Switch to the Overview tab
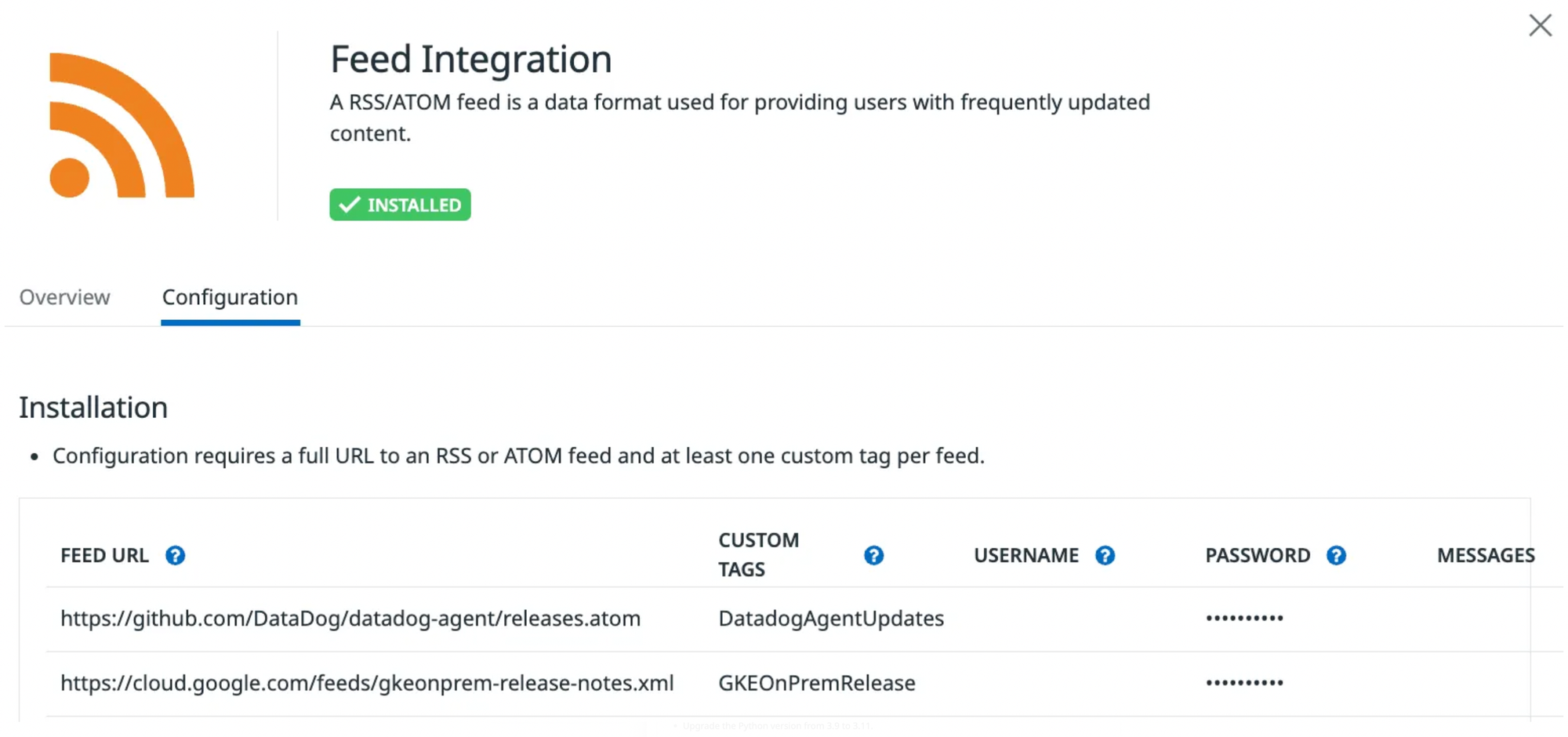Screen dimensions: 1568x737 [64, 297]
